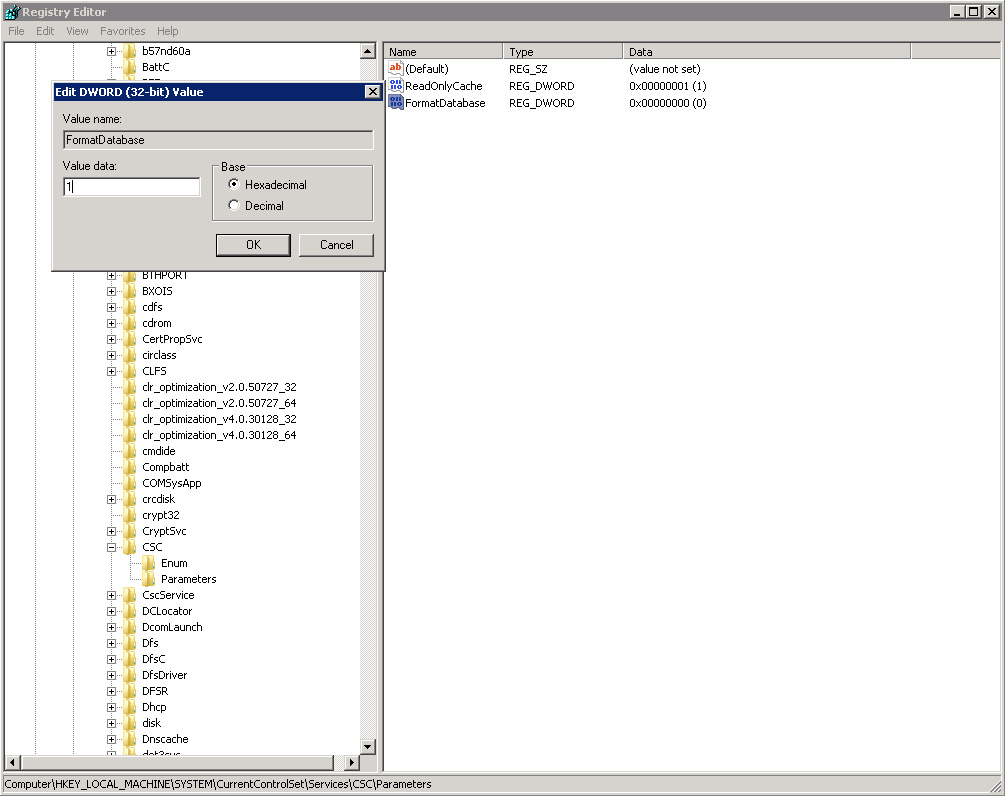Expand the Dnscache tree node
The image size is (1005, 796).
tap(112, 740)
